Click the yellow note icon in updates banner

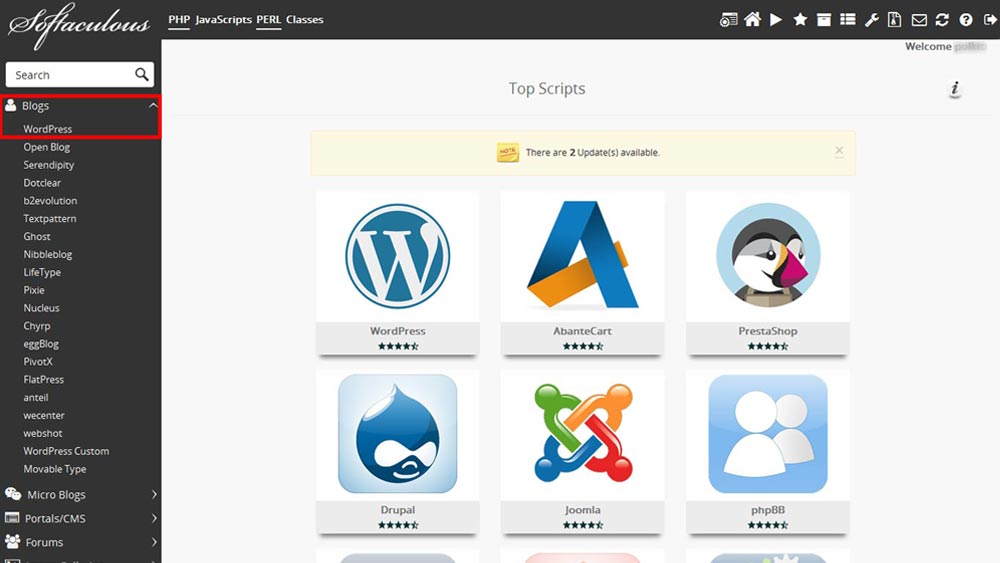[508, 152]
